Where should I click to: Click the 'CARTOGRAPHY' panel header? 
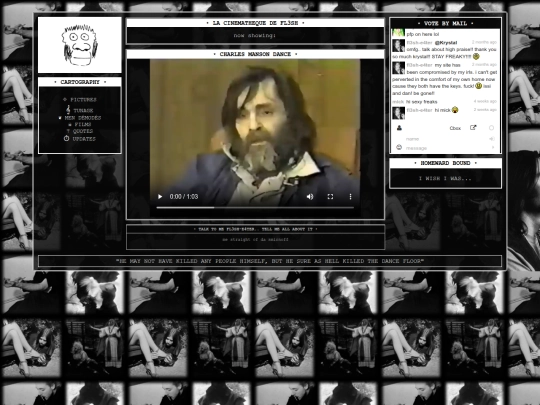[x=80, y=82]
